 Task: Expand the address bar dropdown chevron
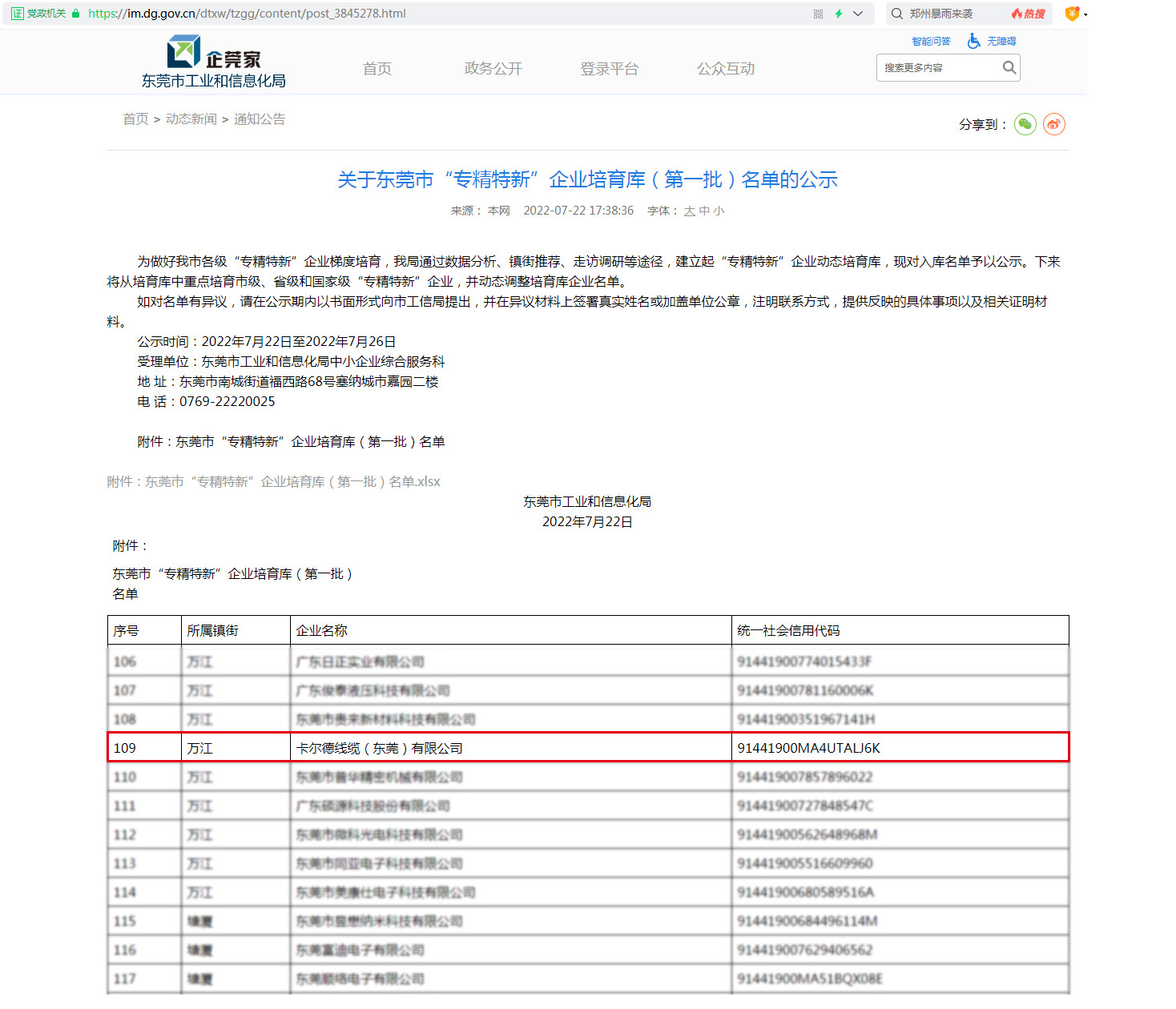[x=858, y=14]
